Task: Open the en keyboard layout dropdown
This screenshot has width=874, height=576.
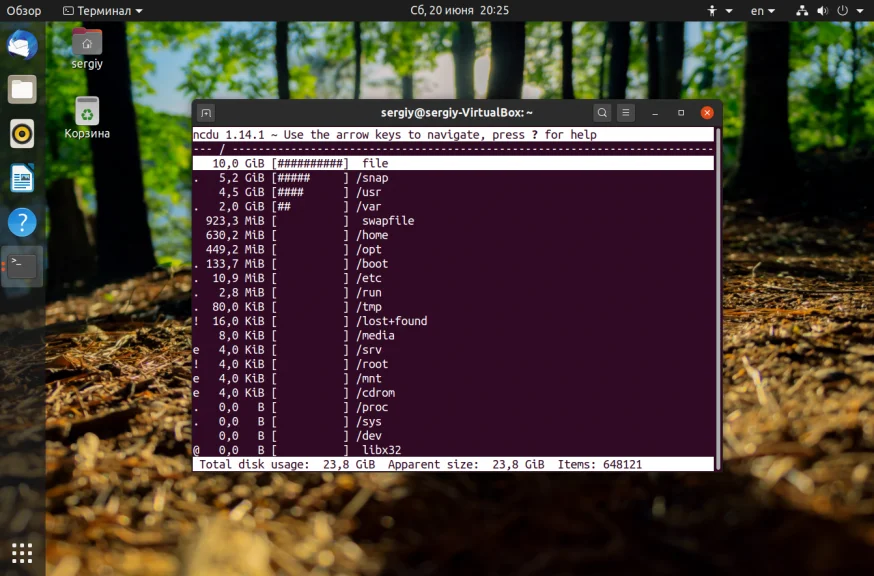Action: pos(763,11)
